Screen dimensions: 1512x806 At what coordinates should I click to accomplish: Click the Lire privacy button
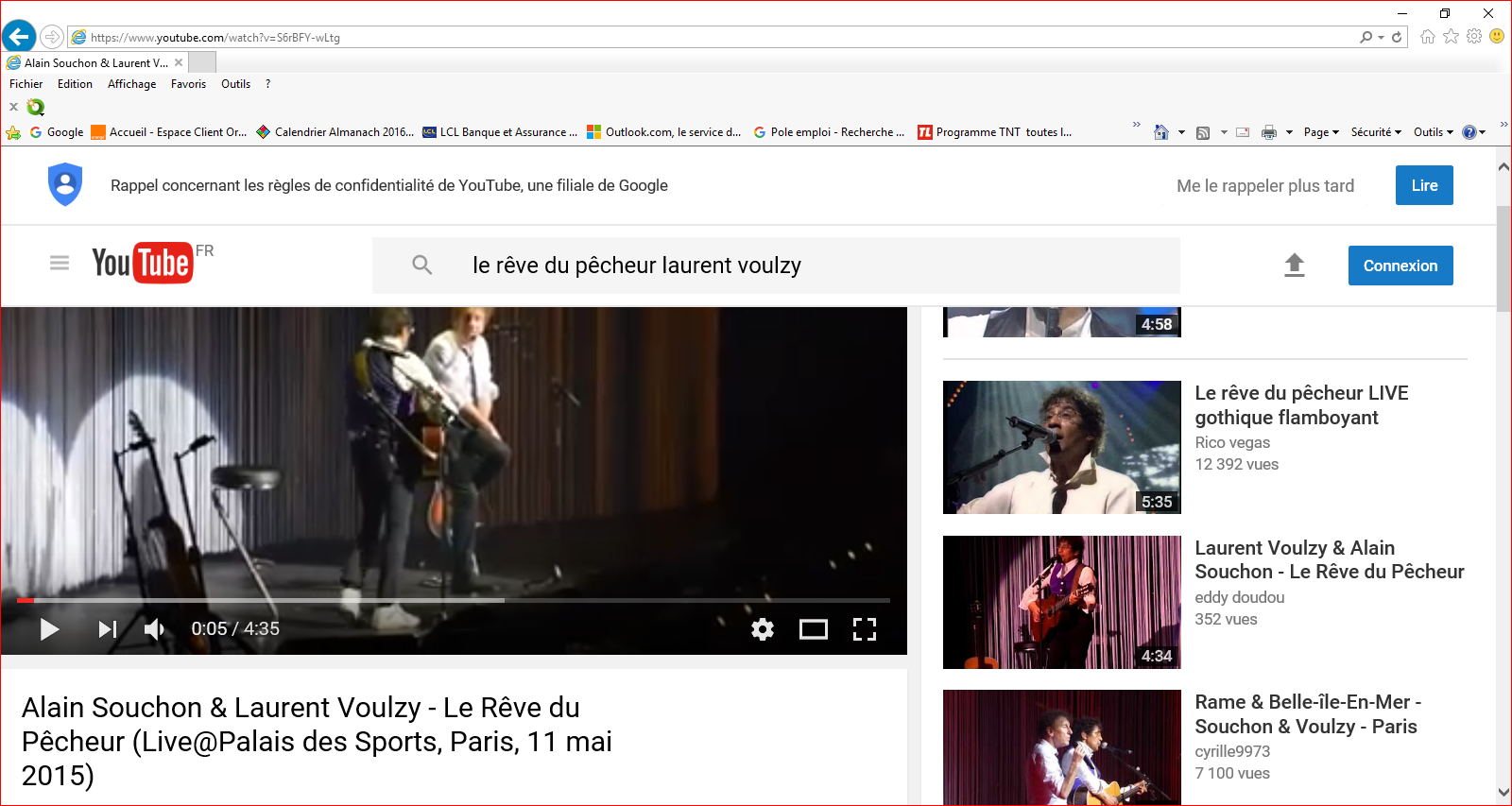[x=1424, y=185]
